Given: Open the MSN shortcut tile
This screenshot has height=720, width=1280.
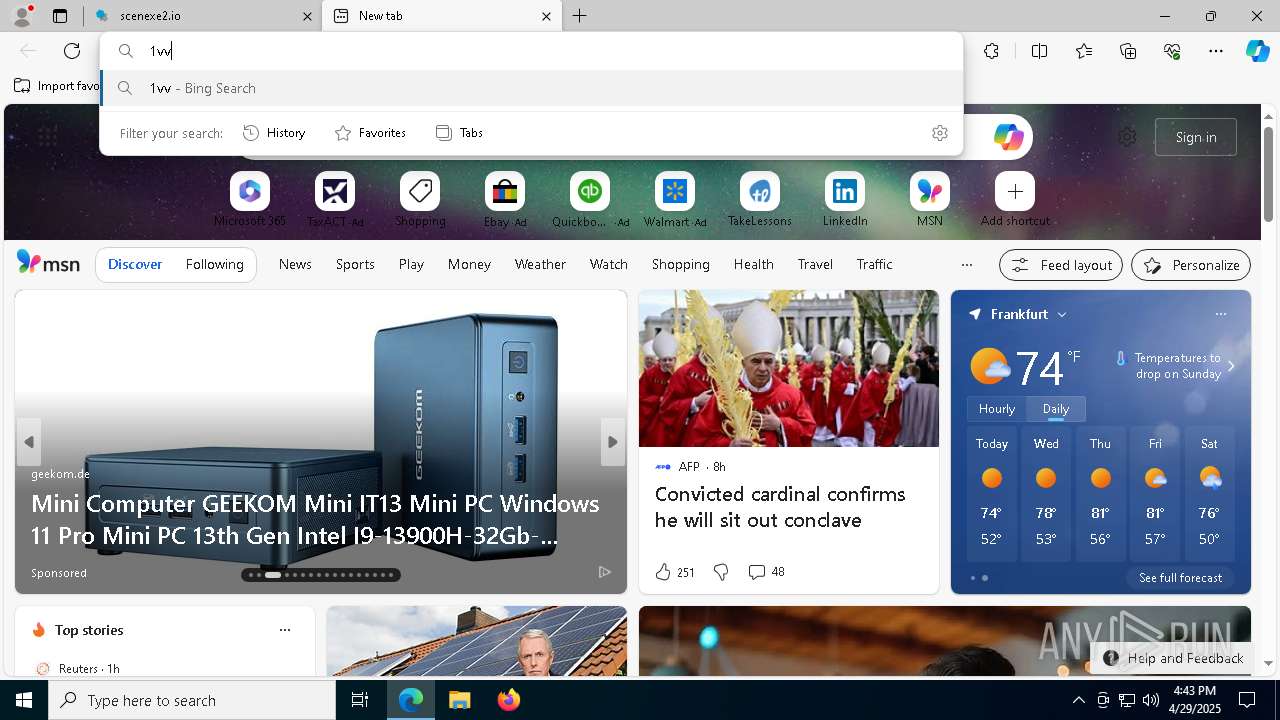Looking at the screenshot, I should pyautogui.click(x=930, y=191).
